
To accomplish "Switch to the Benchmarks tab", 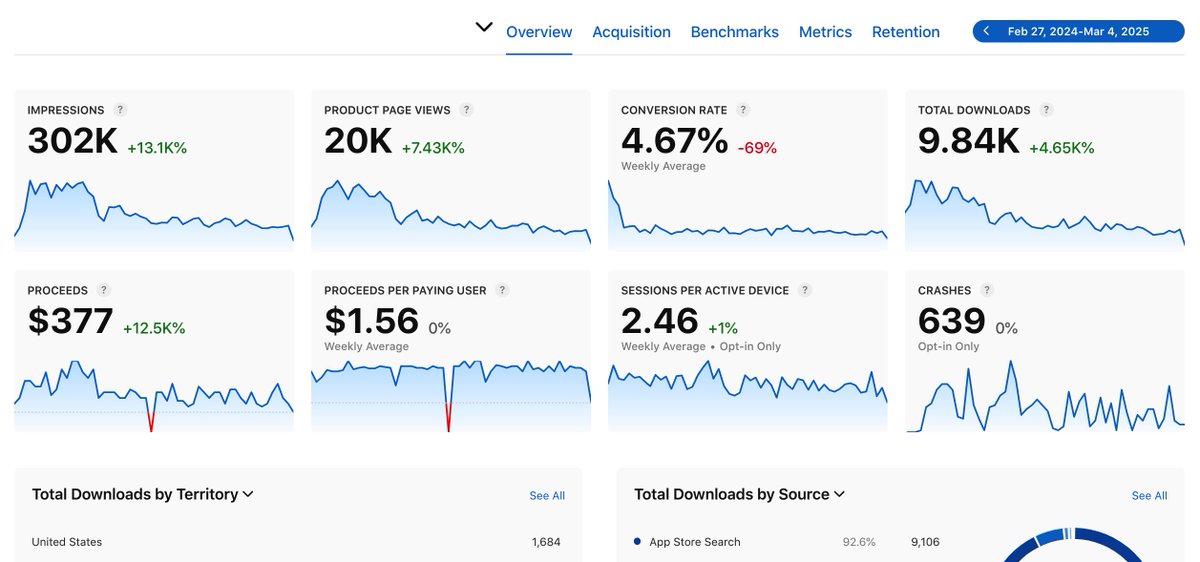I will tap(735, 32).
